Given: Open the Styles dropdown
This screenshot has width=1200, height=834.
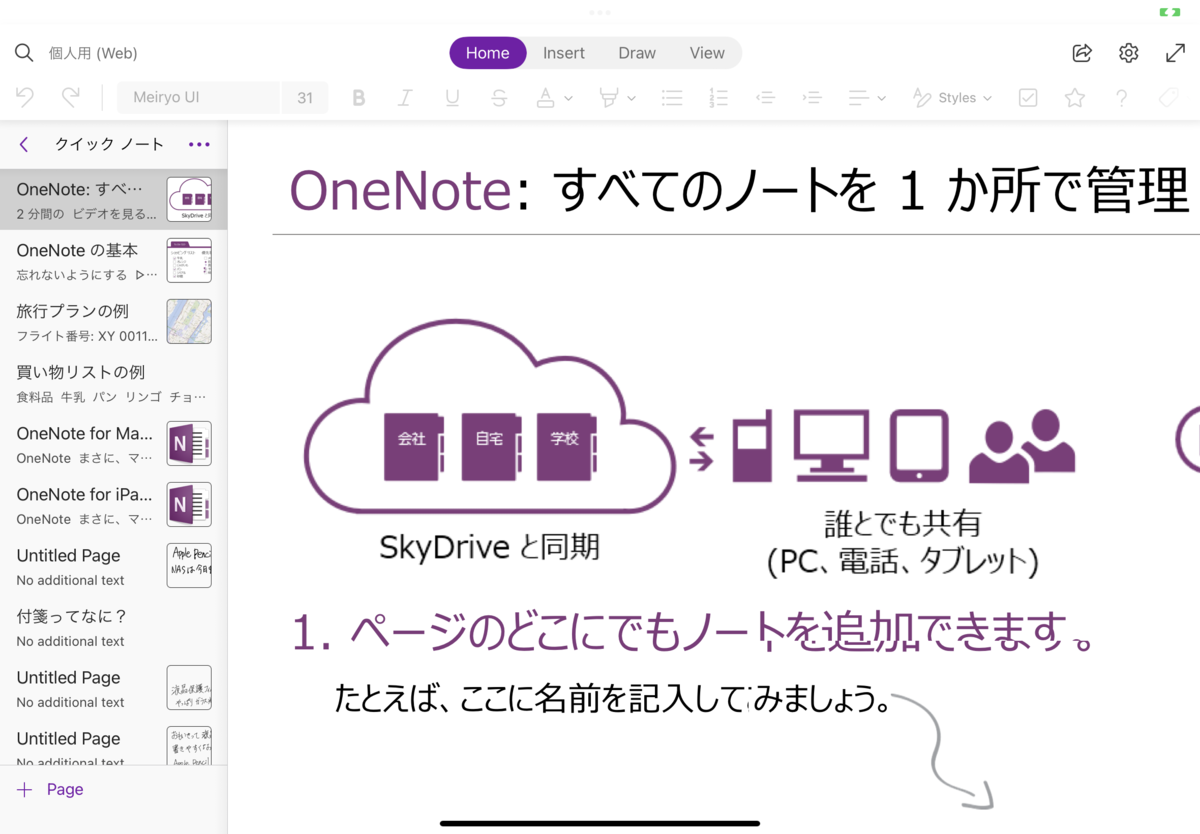Looking at the screenshot, I should (953, 97).
